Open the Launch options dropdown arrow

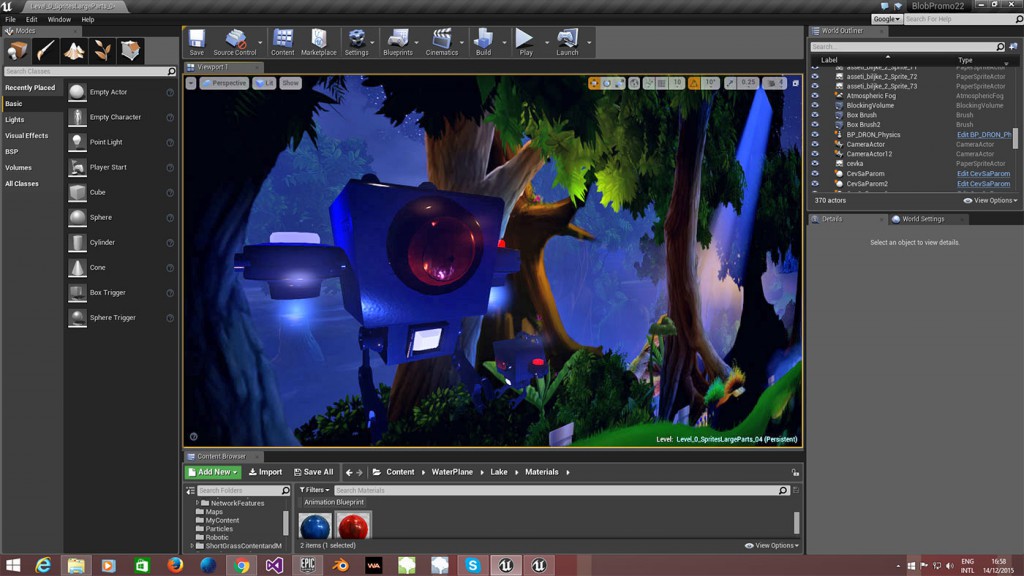click(x=589, y=42)
